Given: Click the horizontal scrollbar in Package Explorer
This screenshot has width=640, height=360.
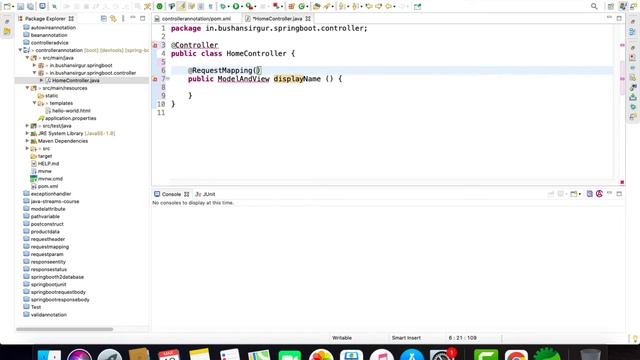Looking at the screenshot, I should coord(64,329).
